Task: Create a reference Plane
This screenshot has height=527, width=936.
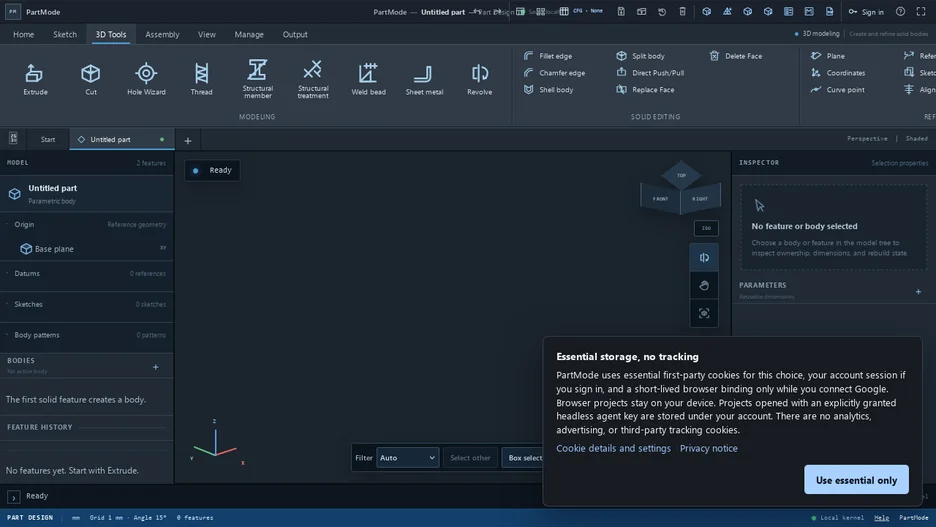Action: point(828,56)
